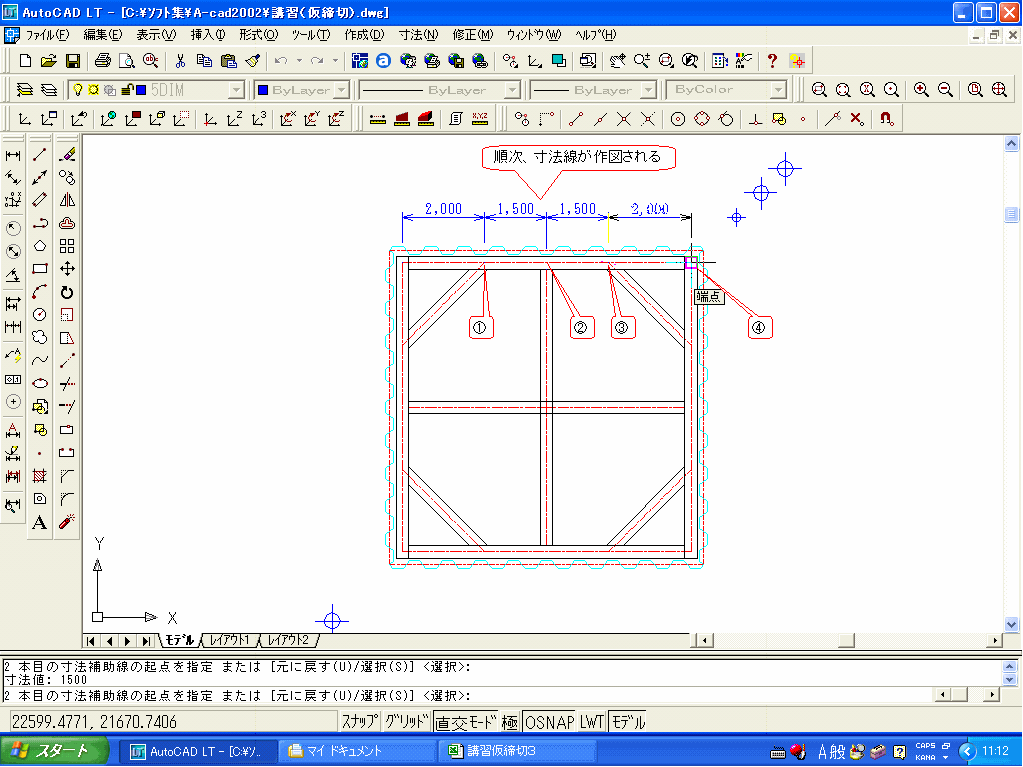This screenshot has width=1023, height=767.
Task: Open the ファイル(F) menu
Action: pos(46,35)
